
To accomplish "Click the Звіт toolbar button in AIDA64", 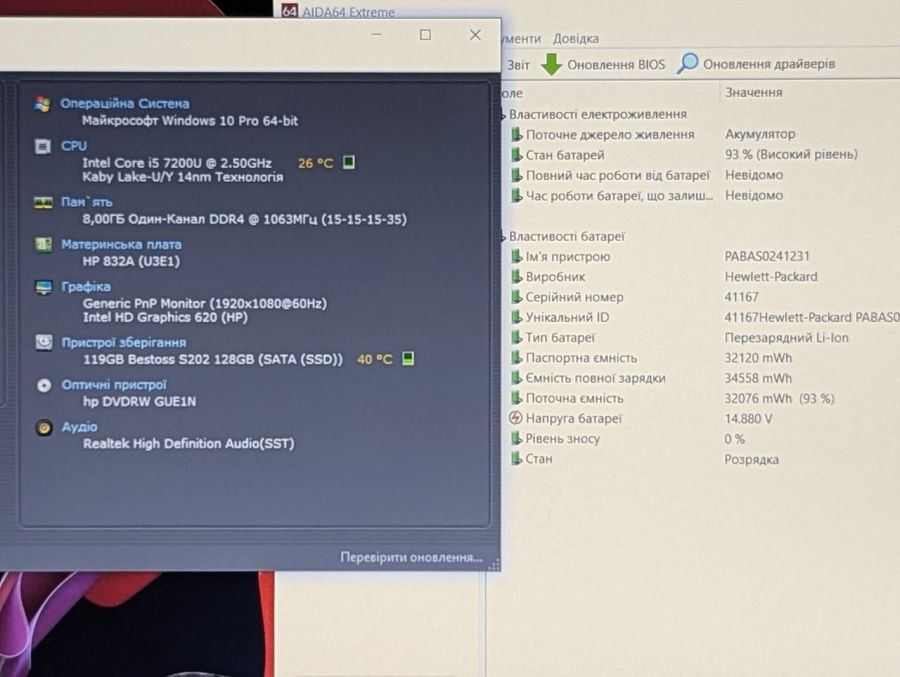I will (x=518, y=65).
